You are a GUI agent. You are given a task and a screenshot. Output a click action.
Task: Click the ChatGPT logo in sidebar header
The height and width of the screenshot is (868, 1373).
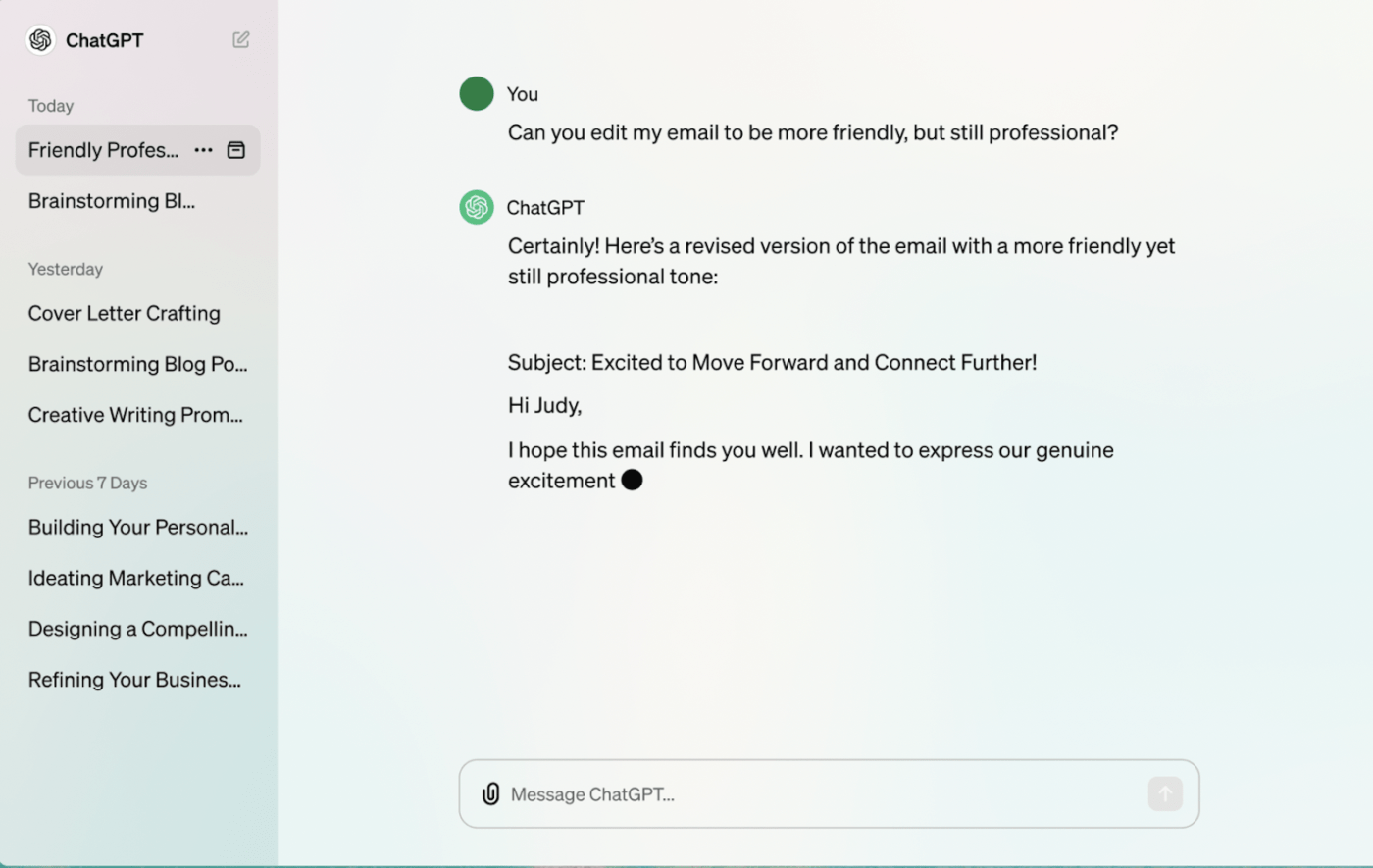point(40,39)
